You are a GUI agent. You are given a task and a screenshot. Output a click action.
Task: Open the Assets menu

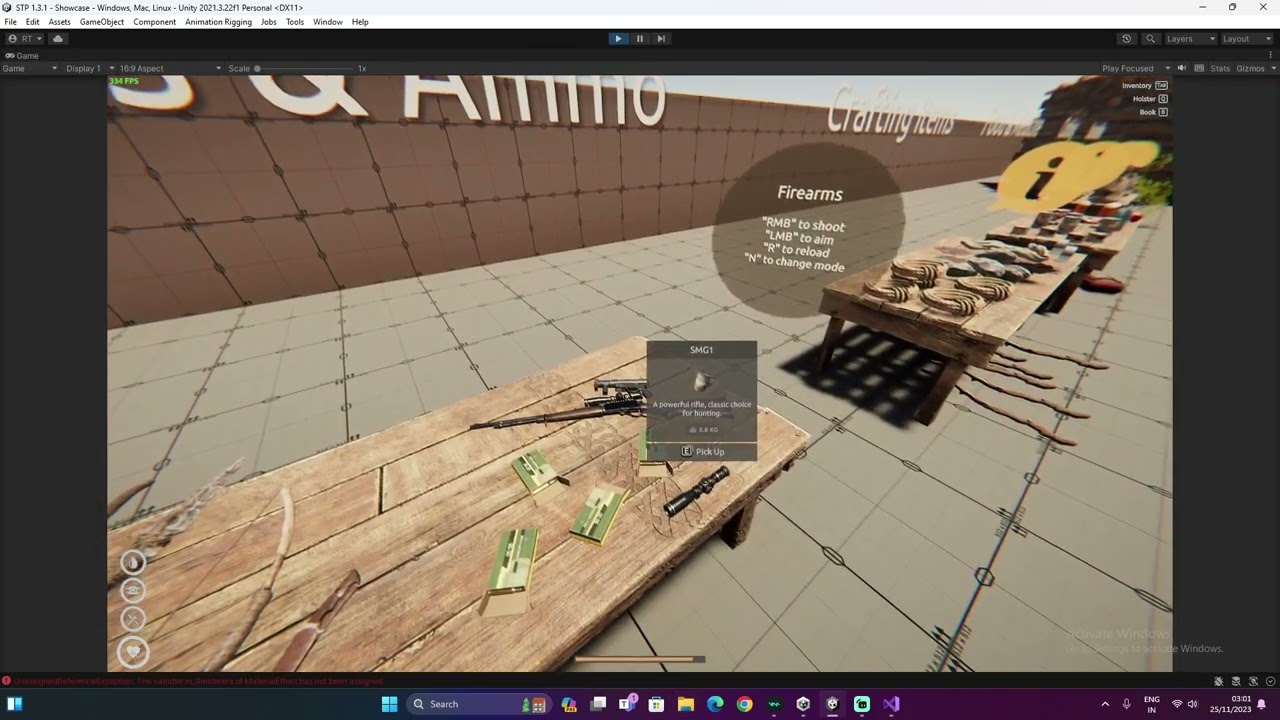60,22
